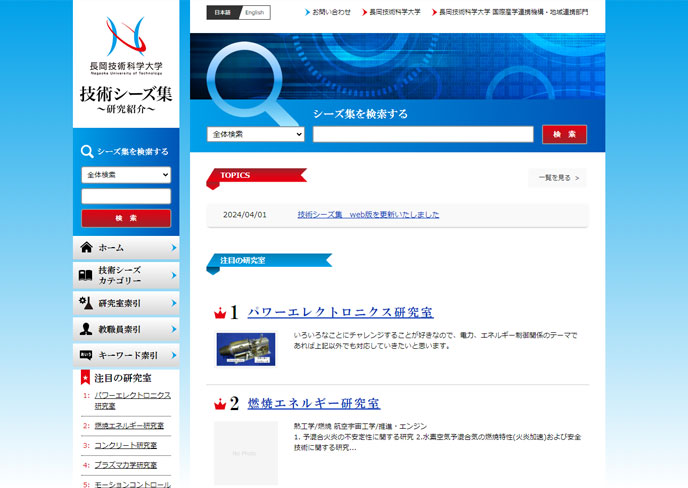Image resolution: width=688 pixels, height=488 pixels.
Task: Click sidebar link 燃焼エネルギー研究室
Action: click(129, 425)
